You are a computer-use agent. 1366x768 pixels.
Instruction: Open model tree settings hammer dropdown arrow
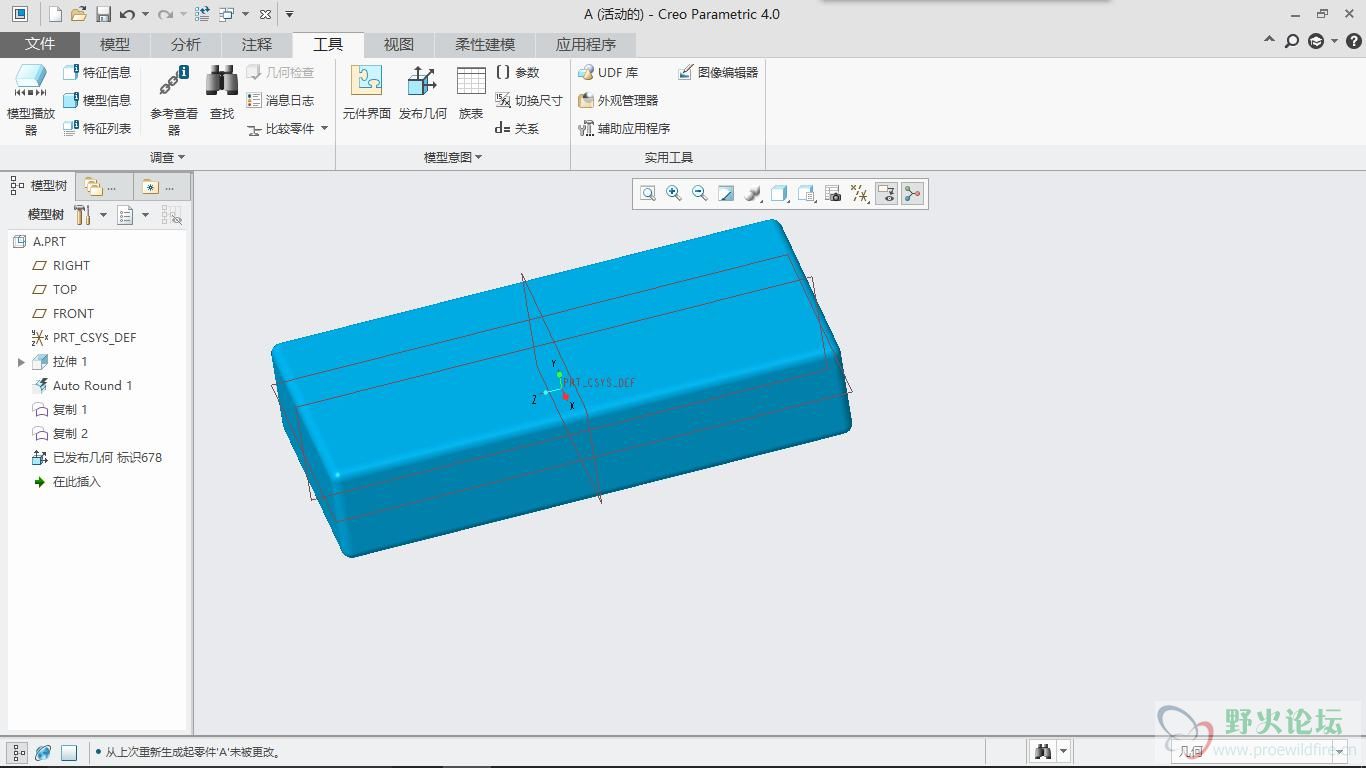102,215
